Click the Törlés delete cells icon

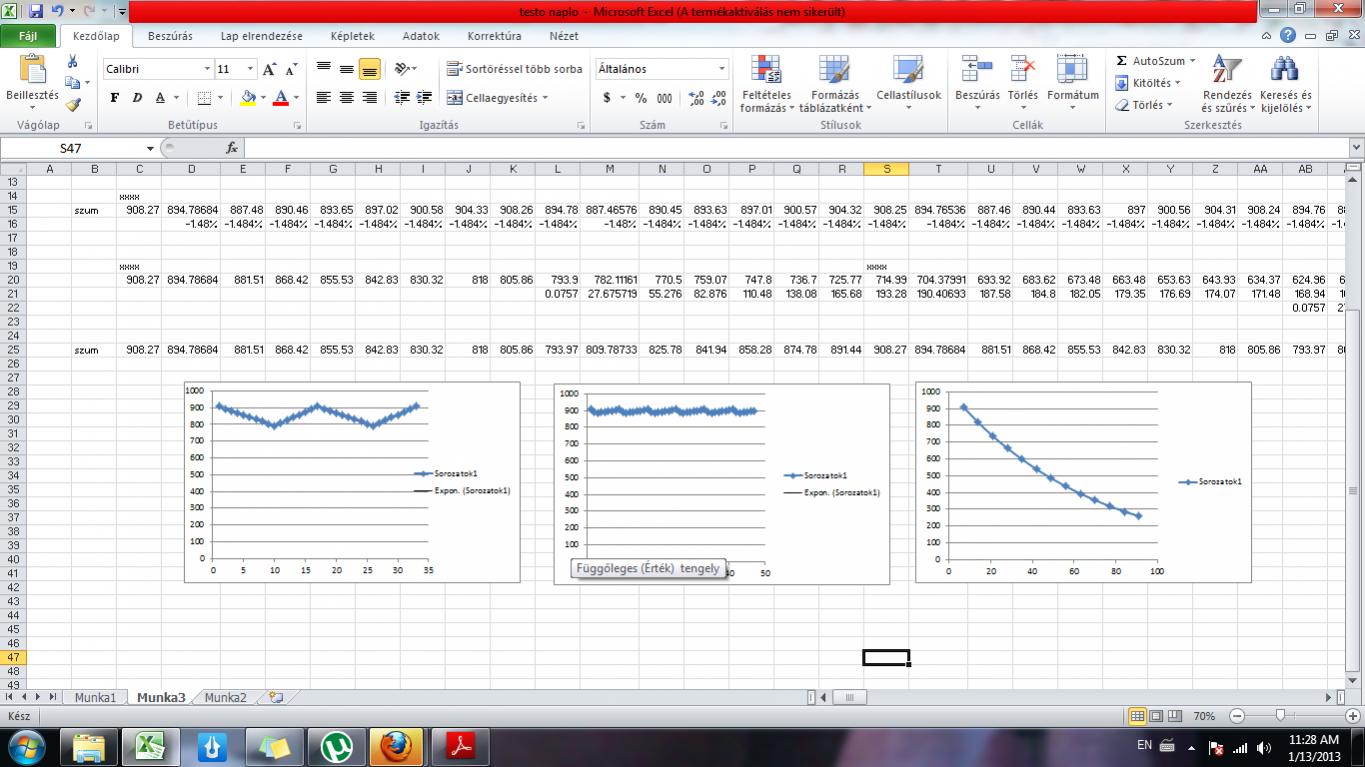pyautogui.click(x=1022, y=70)
